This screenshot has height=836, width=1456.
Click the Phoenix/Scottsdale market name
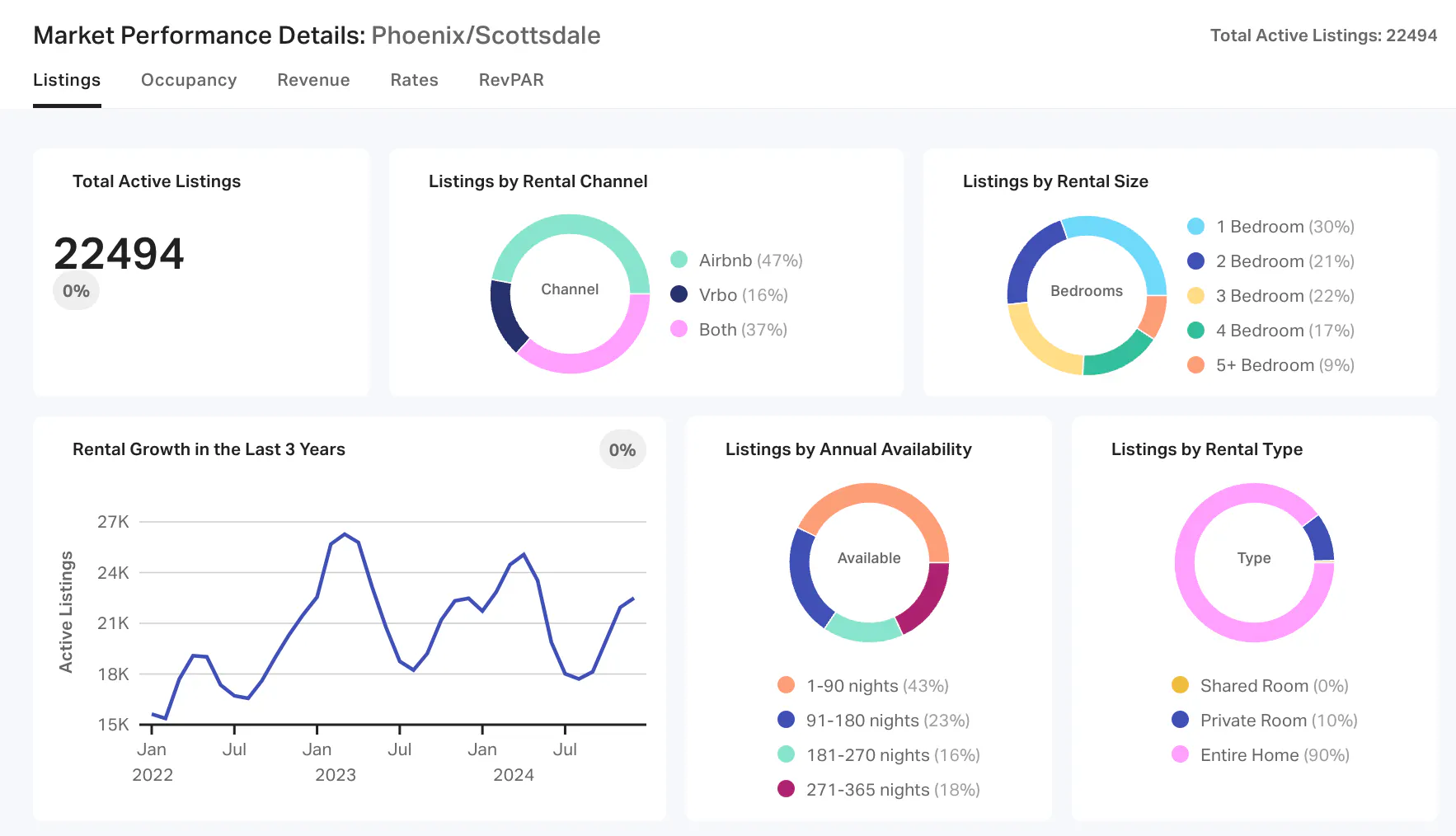486,35
